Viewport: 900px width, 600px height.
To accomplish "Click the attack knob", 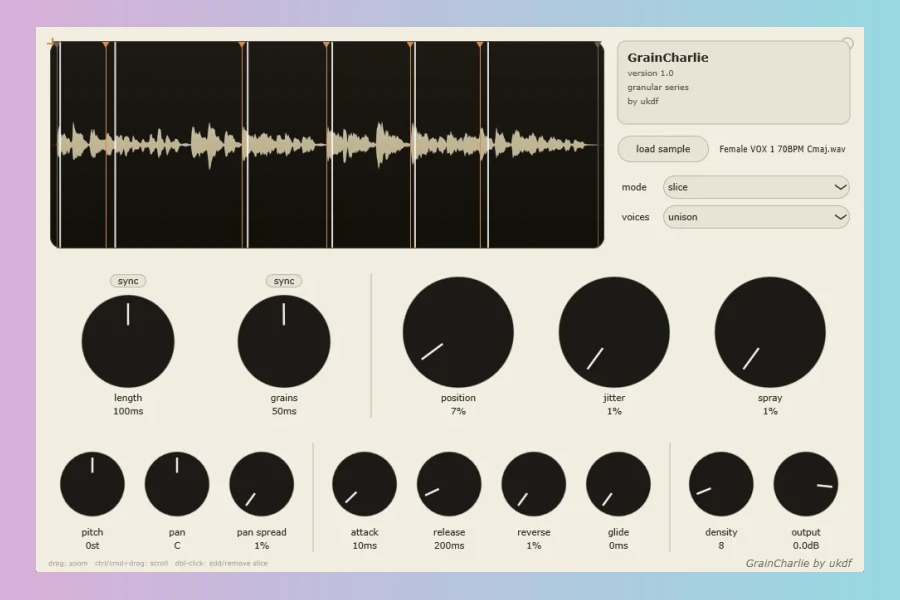I will click(364, 484).
